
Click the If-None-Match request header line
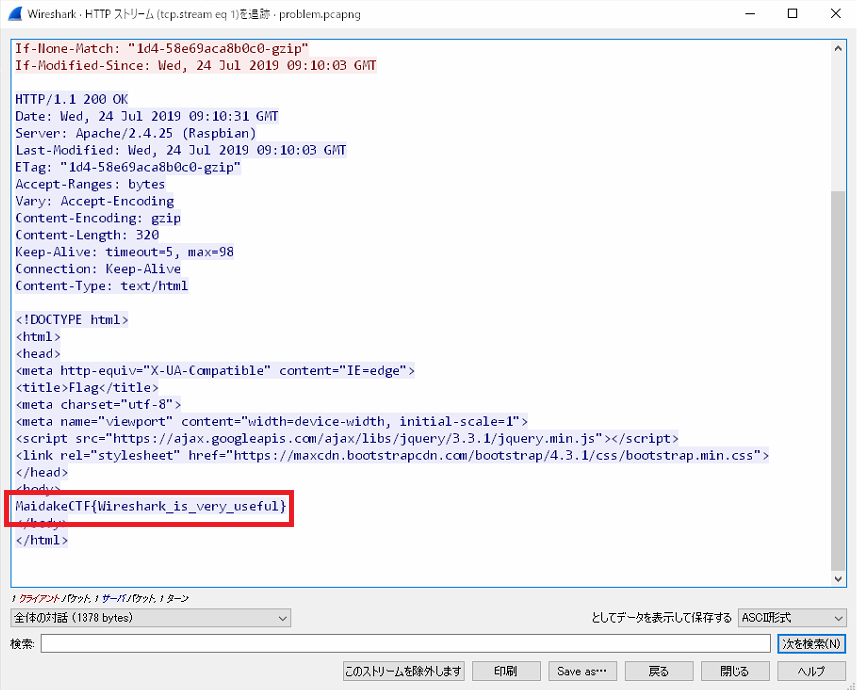[x=162, y=48]
